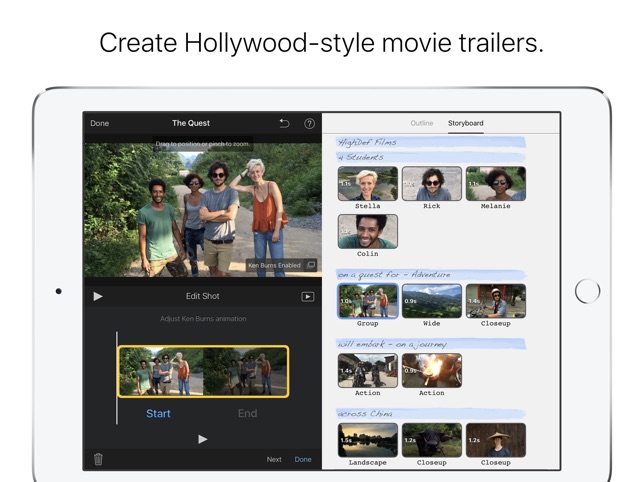Select the Landscape shot thumbnail

tap(367, 440)
